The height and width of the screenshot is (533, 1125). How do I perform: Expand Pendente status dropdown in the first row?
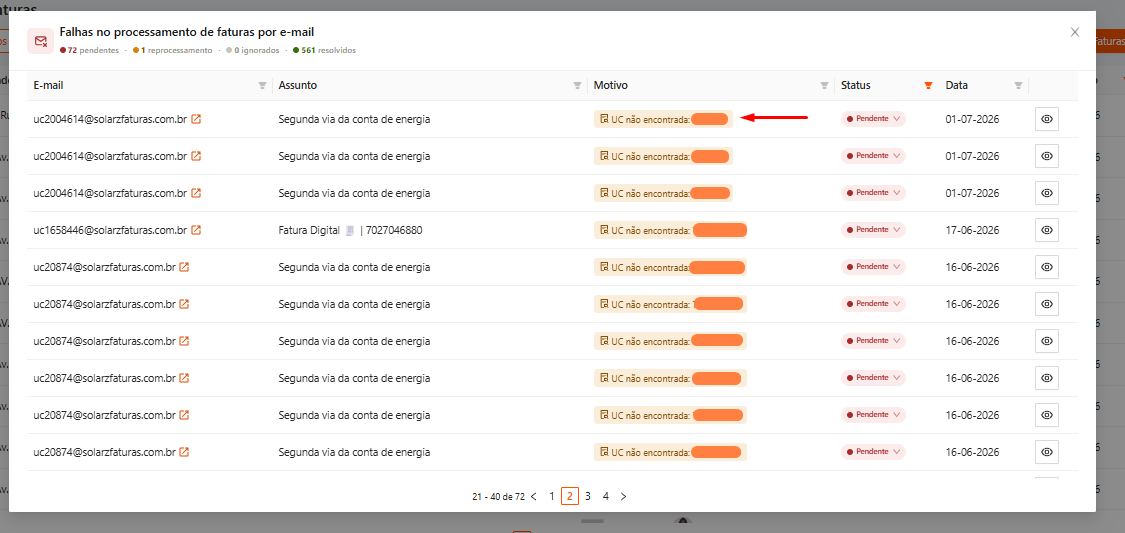(x=873, y=119)
